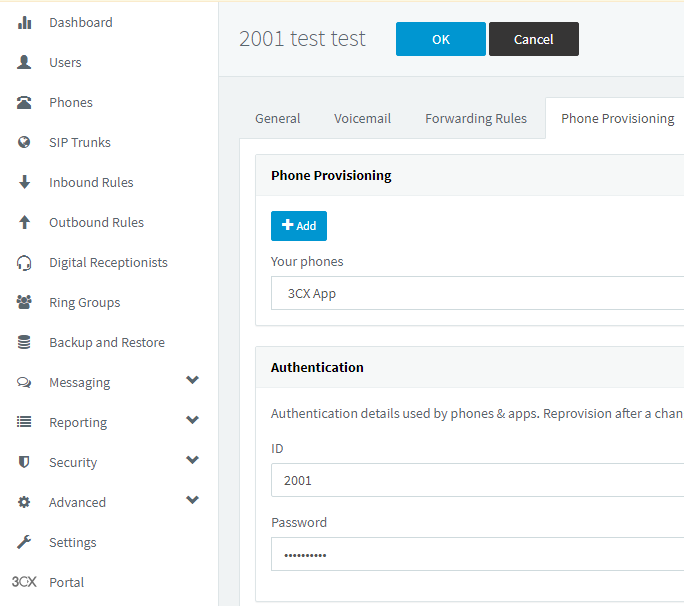Expand the Security submenu chevron

(x=192, y=460)
